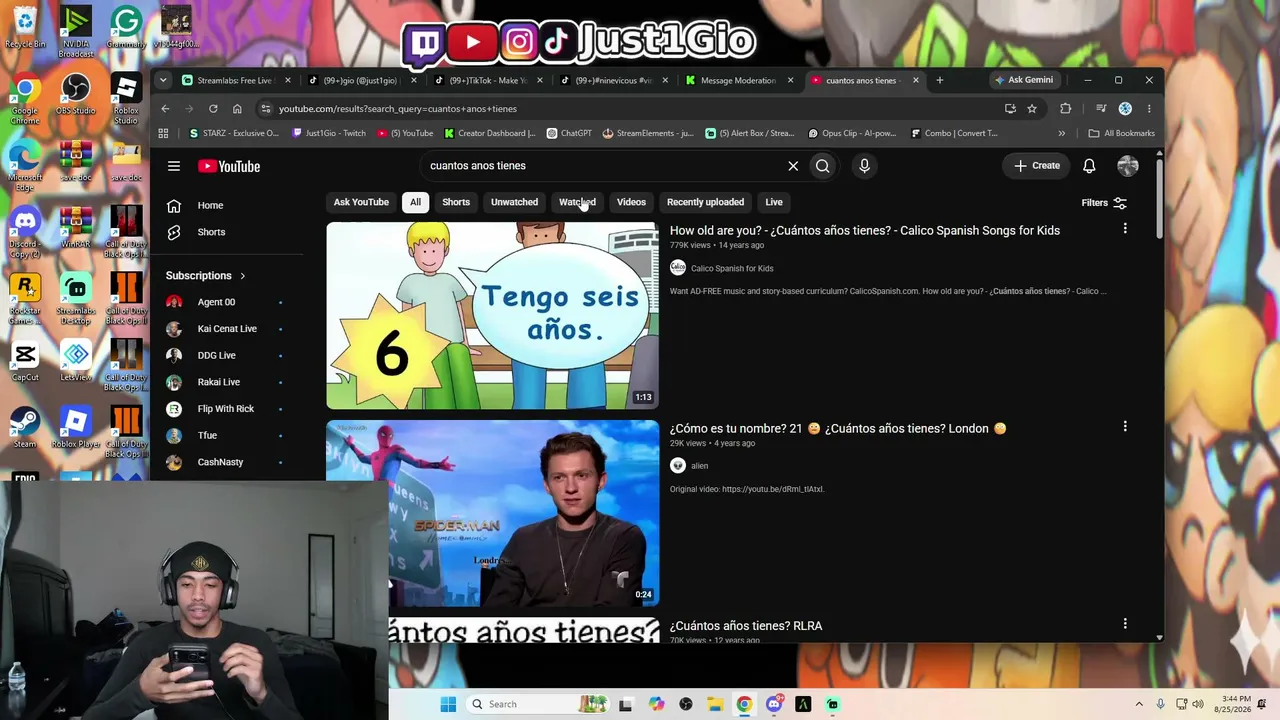This screenshot has width=1280, height=720.
Task: Open the Just1Gio - Twitch bookmark
Action: point(329,133)
